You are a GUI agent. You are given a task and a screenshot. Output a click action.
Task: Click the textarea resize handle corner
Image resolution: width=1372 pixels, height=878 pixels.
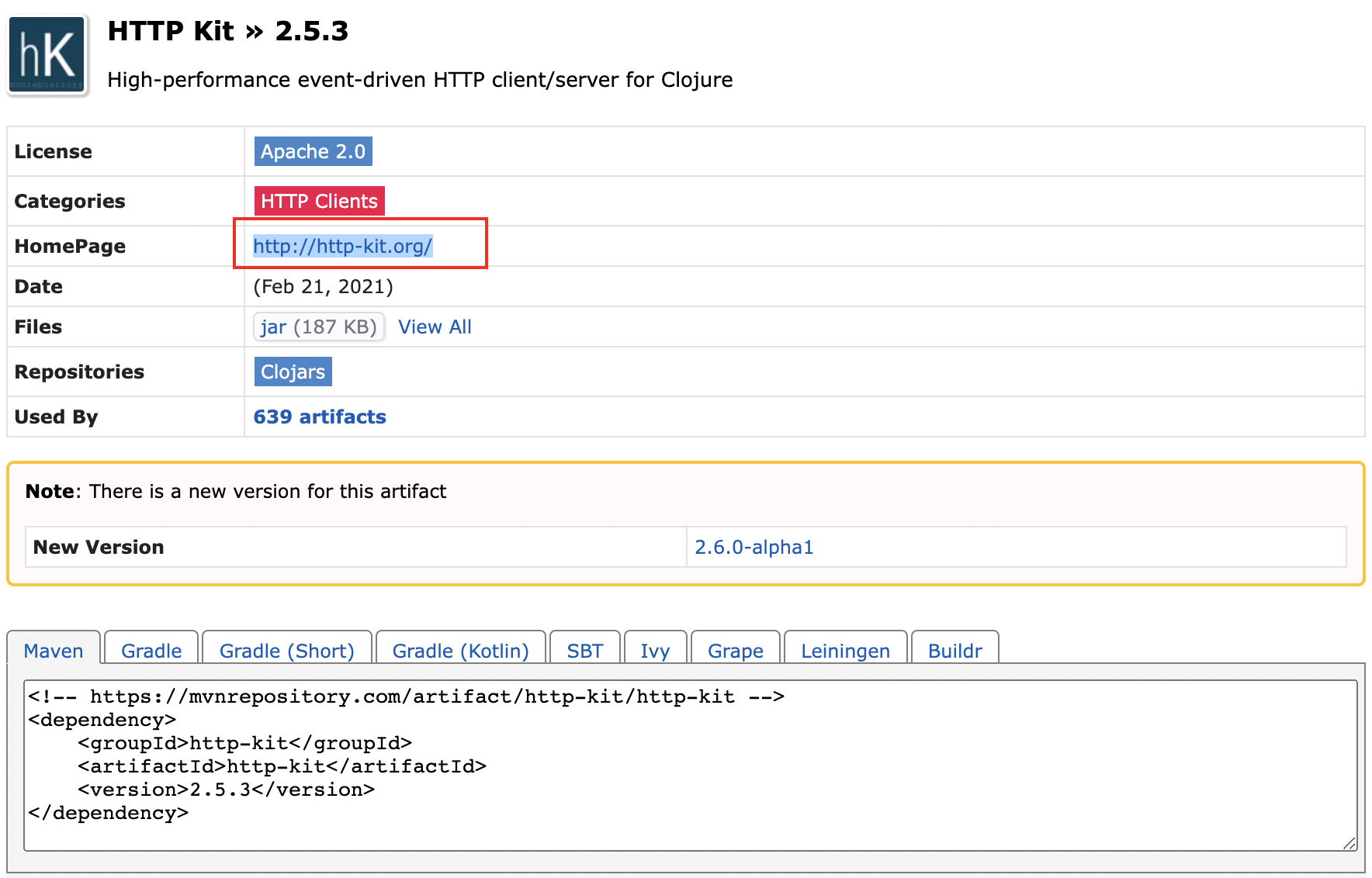click(x=1349, y=843)
